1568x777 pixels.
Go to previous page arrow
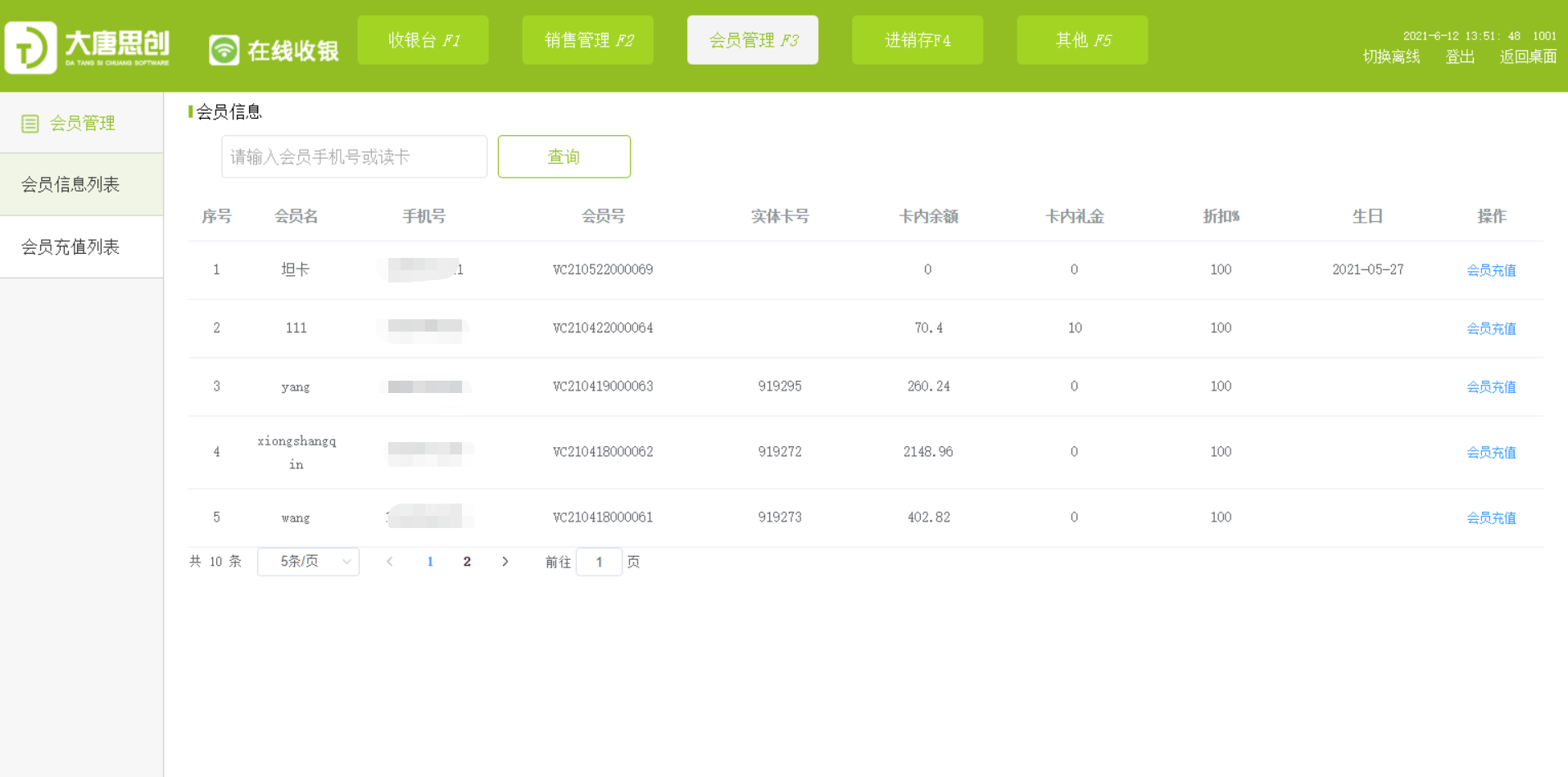coord(390,562)
